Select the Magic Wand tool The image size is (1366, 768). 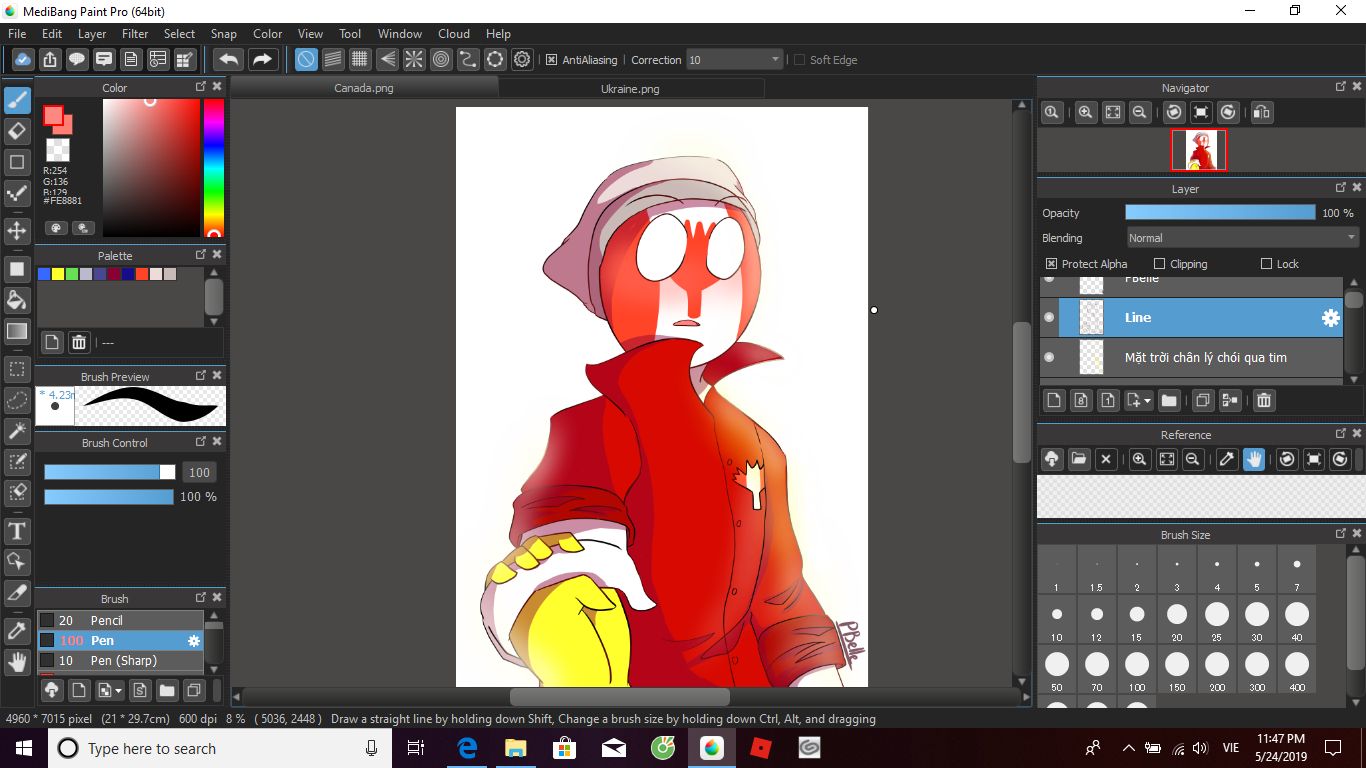coord(17,431)
